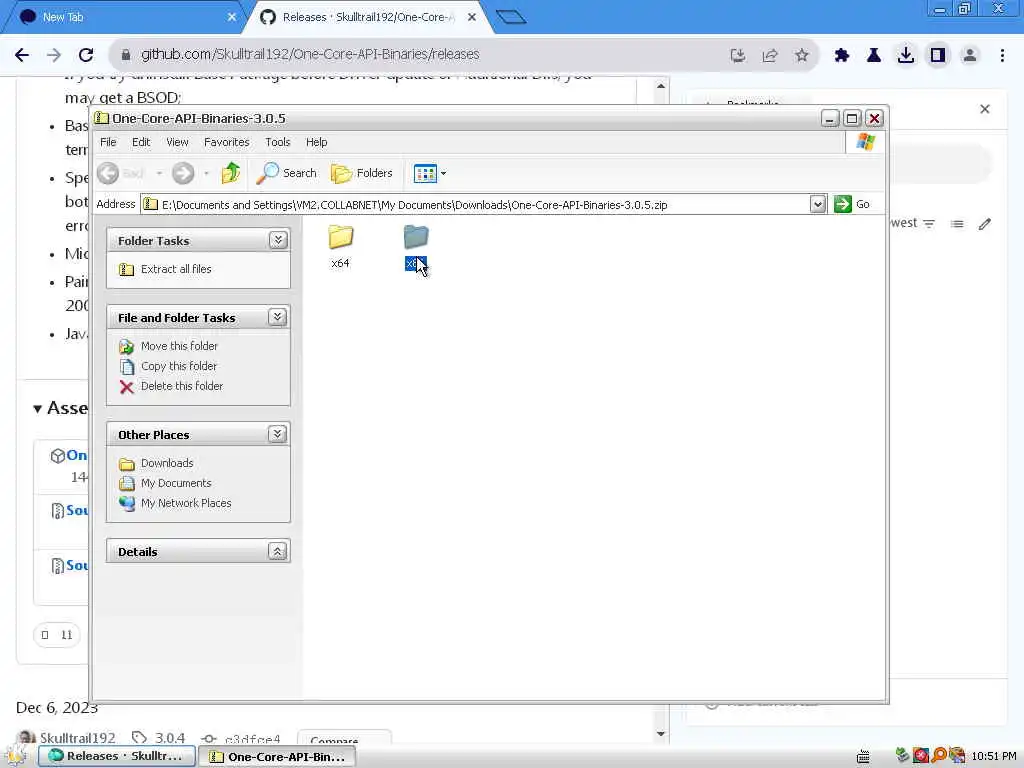Reload the GitHub releases page
The height and width of the screenshot is (768, 1024).
[86, 55]
